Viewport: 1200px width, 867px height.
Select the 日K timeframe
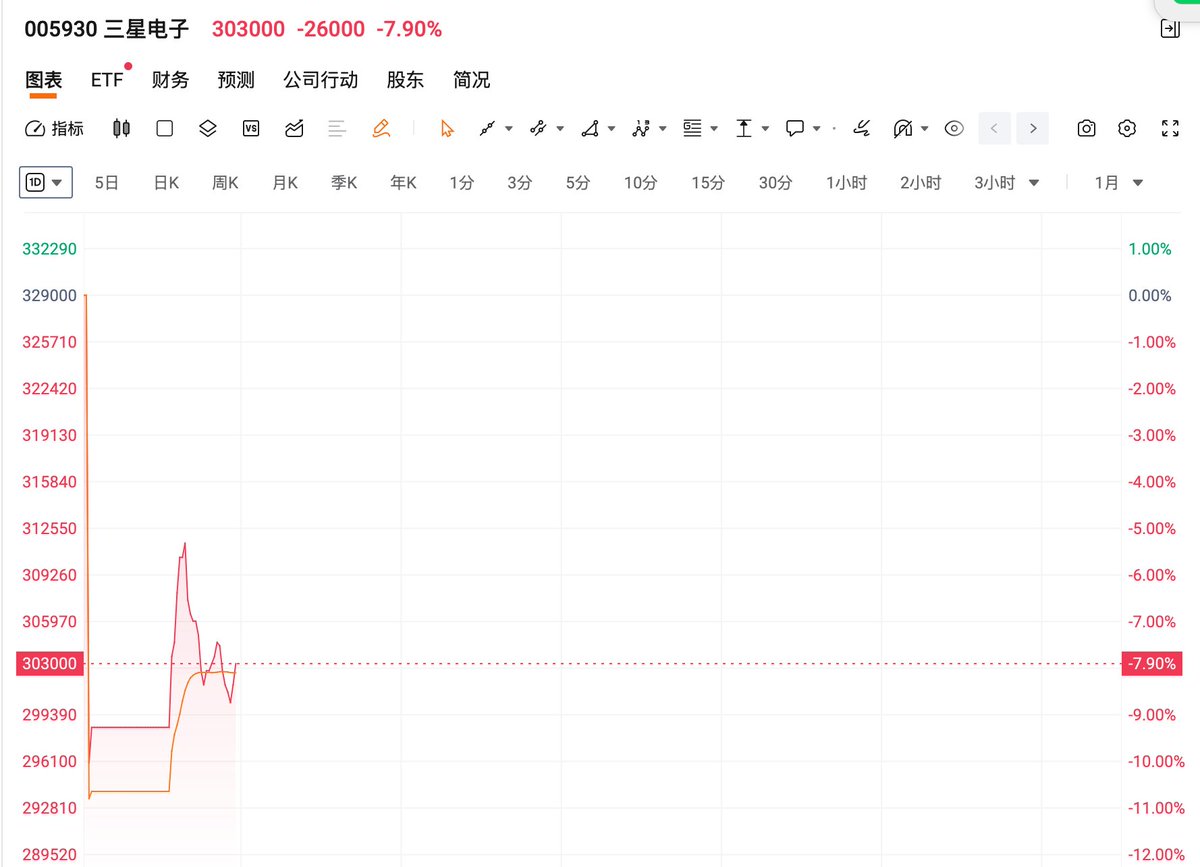click(x=165, y=183)
